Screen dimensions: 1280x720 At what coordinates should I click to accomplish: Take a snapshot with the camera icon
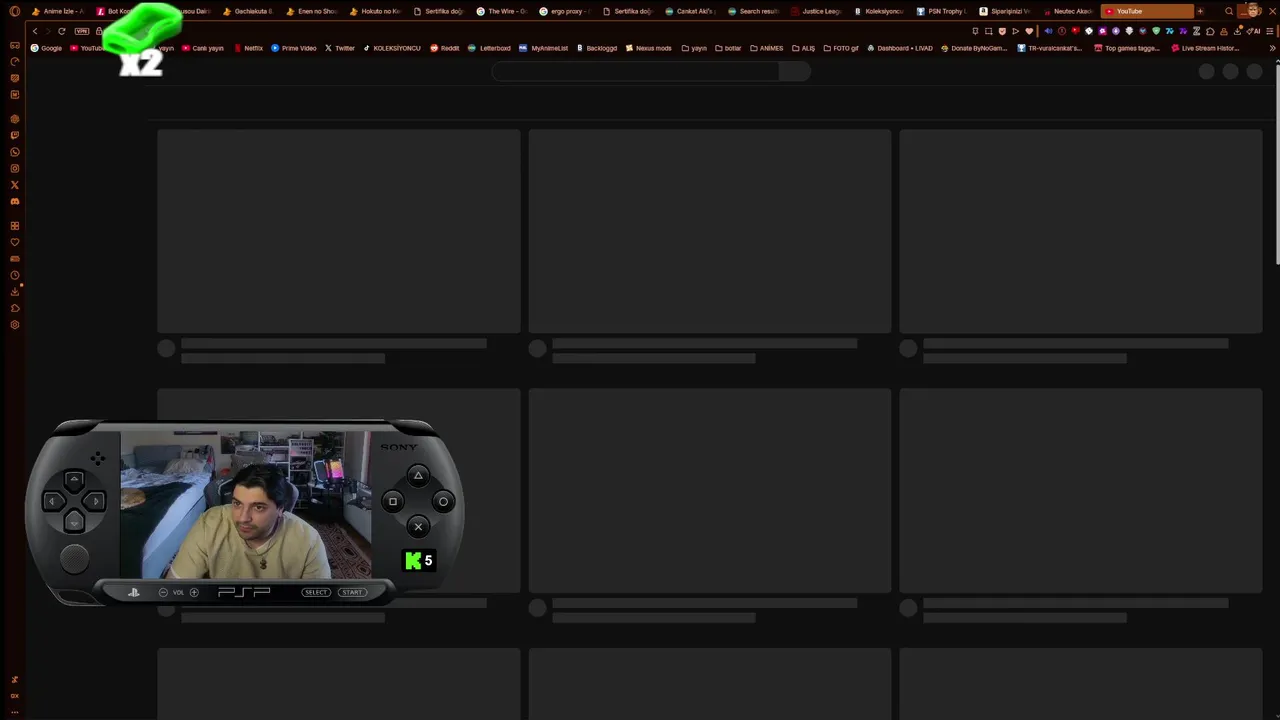(x=988, y=31)
